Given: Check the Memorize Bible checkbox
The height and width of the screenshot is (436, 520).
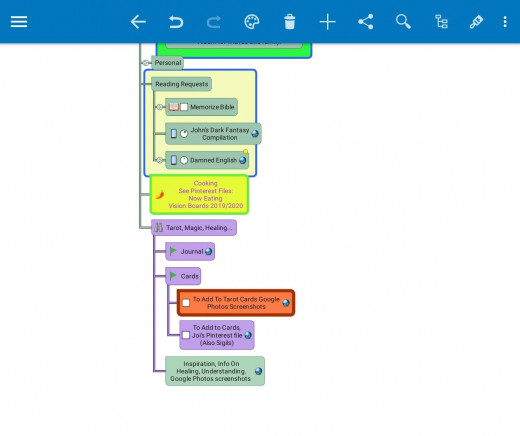Looking at the screenshot, I should (x=184, y=107).
